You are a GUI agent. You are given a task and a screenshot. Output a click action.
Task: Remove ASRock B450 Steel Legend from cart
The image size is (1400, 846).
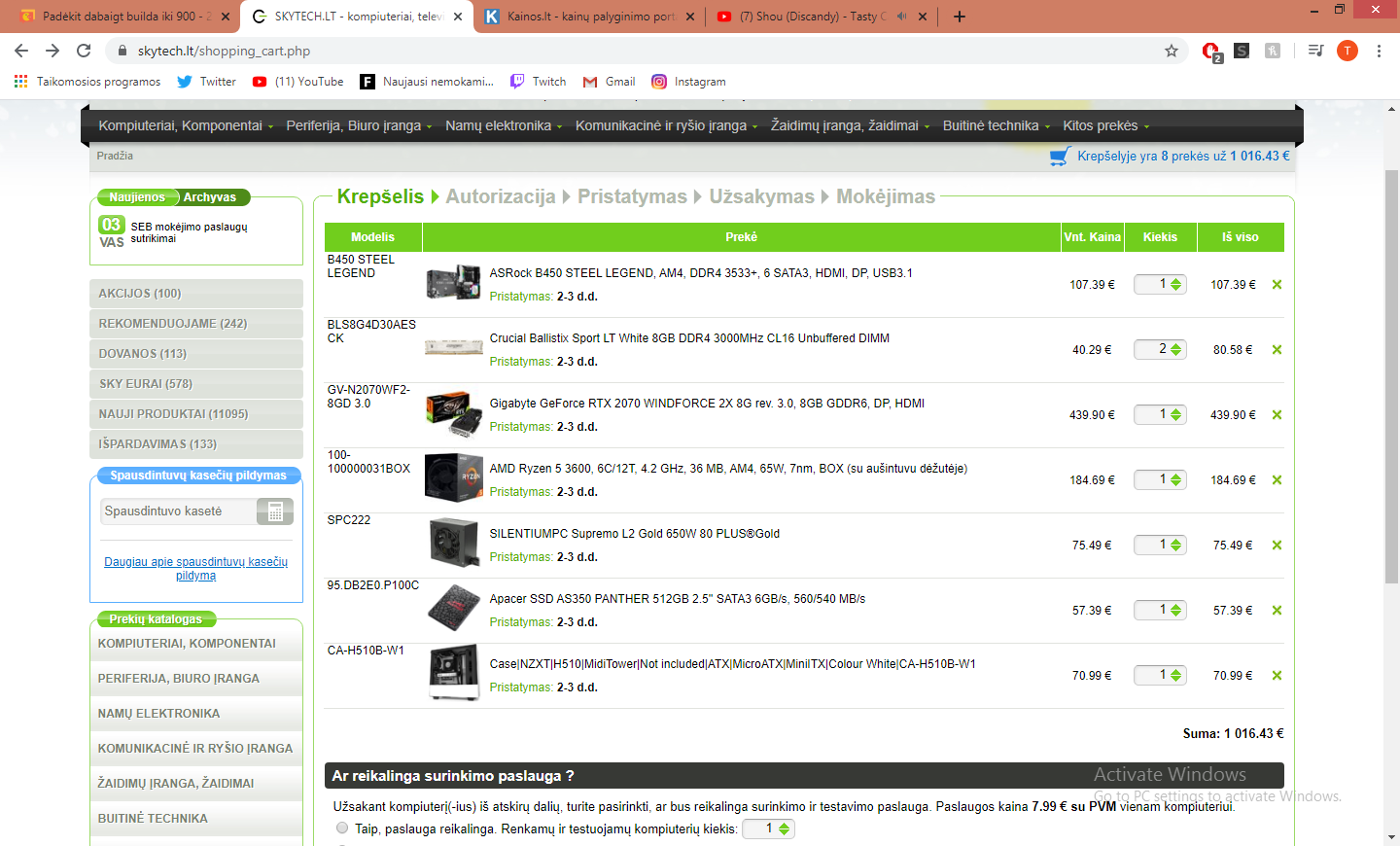[x=1277, y=285]
